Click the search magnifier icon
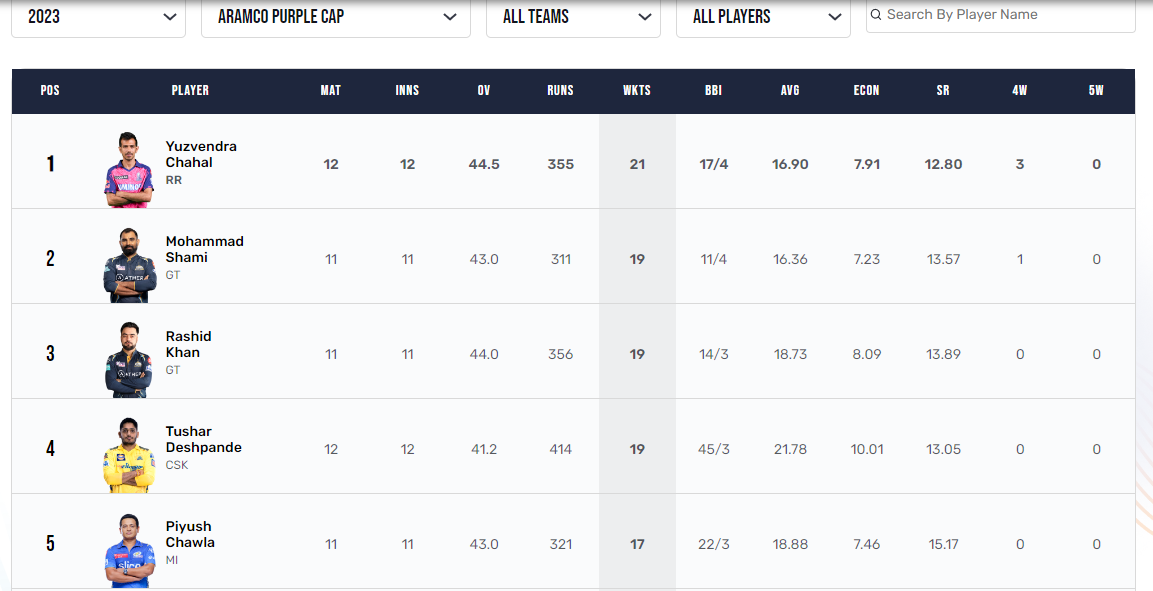The height and width of the screenshot is (591, 1153). point(875,15)
